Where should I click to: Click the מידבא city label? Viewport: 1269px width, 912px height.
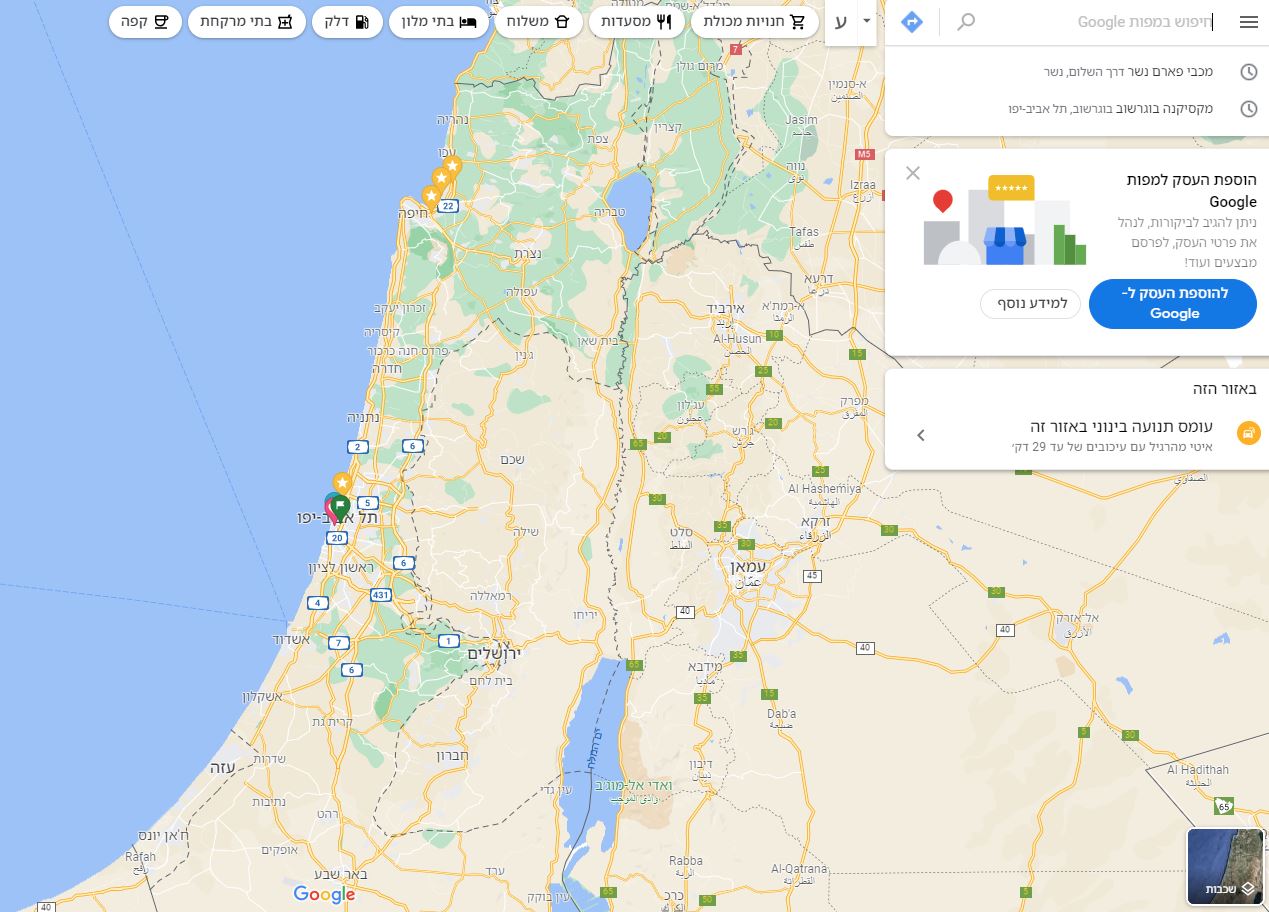click(x=703, y=666)
